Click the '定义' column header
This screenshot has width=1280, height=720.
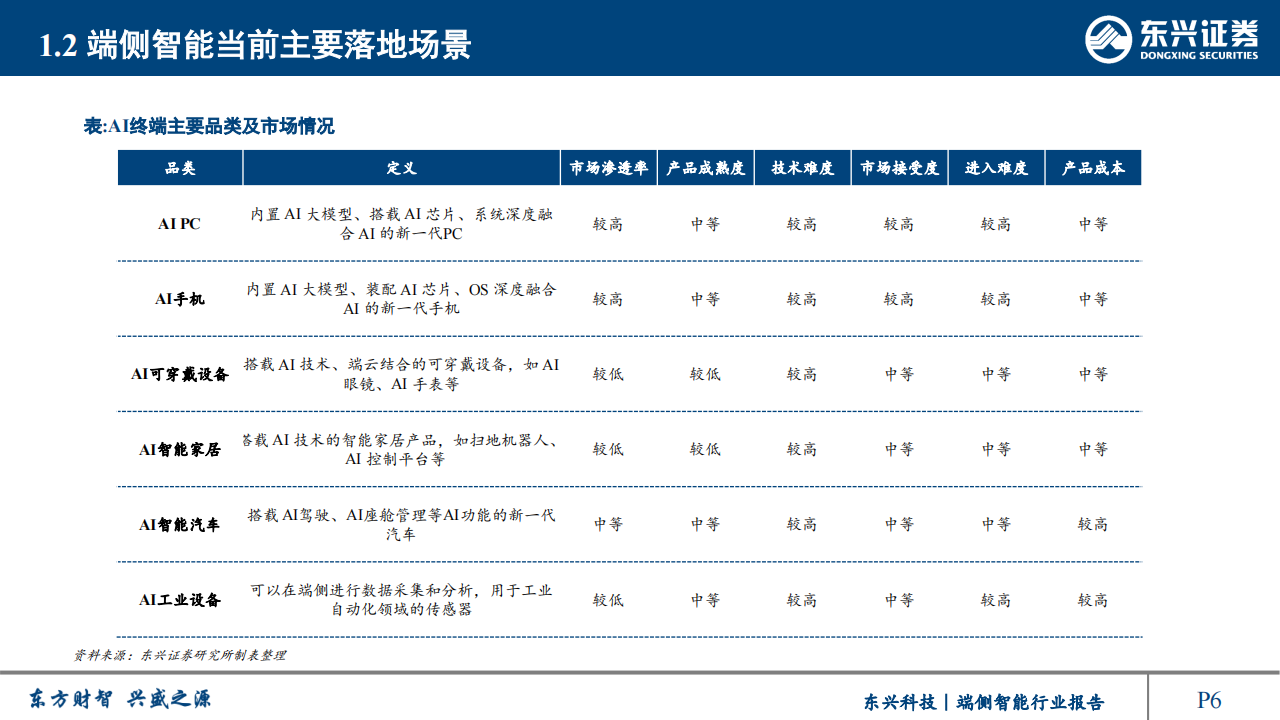click(401, 168)
